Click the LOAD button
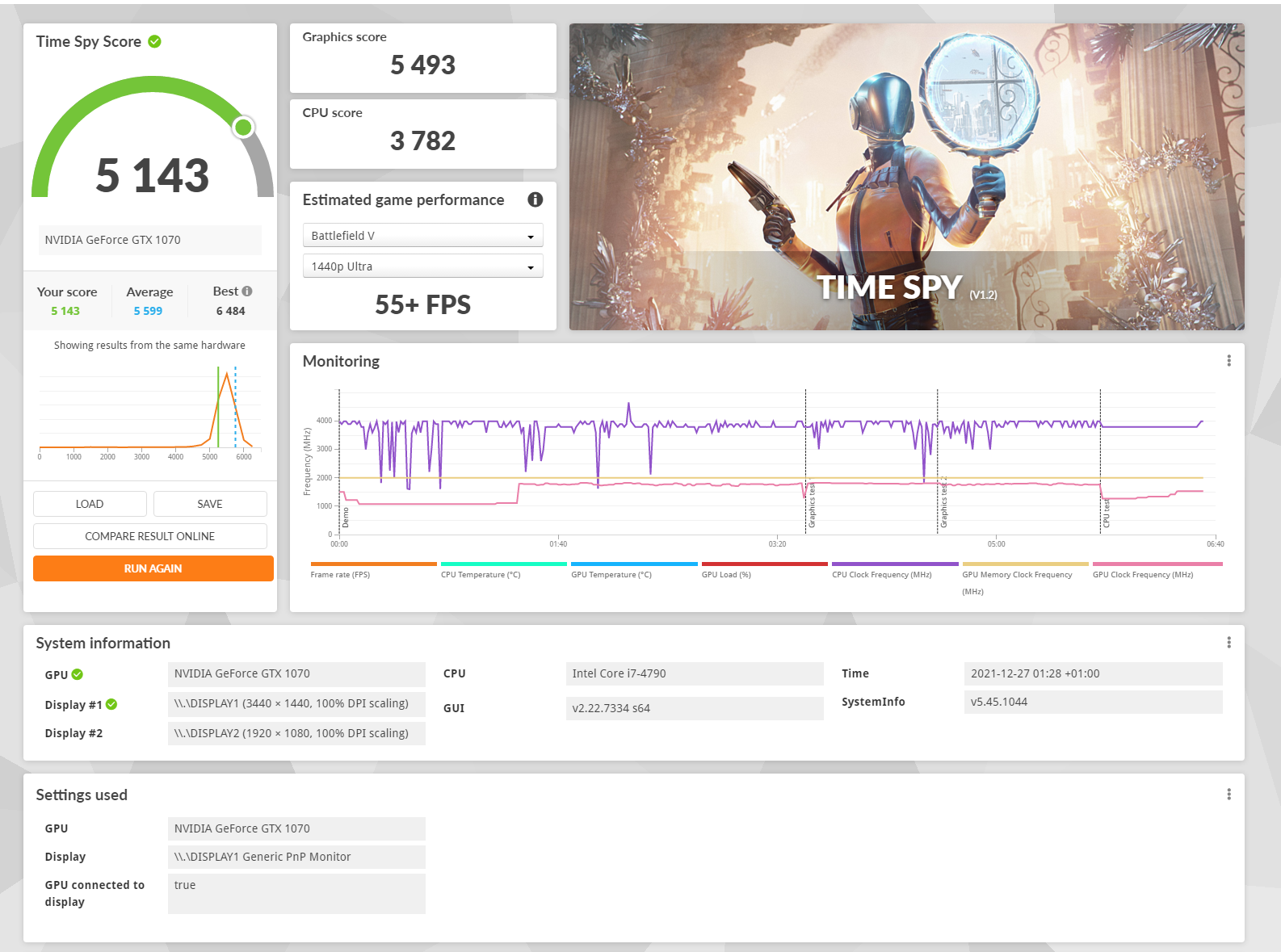Image resolution: width=1281 pixels, height=952 pixels. pyautogui.click(x=90, y=504)
